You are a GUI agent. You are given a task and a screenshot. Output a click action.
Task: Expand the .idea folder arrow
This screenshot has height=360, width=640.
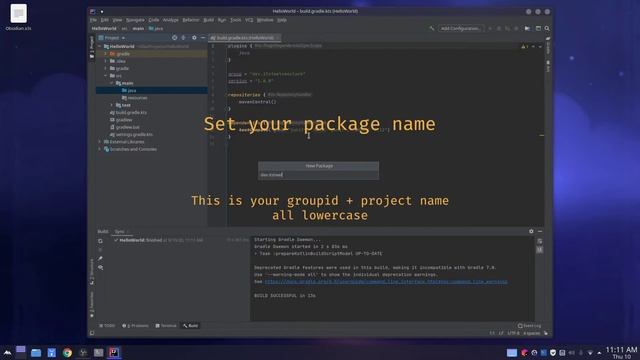[106, 61]
